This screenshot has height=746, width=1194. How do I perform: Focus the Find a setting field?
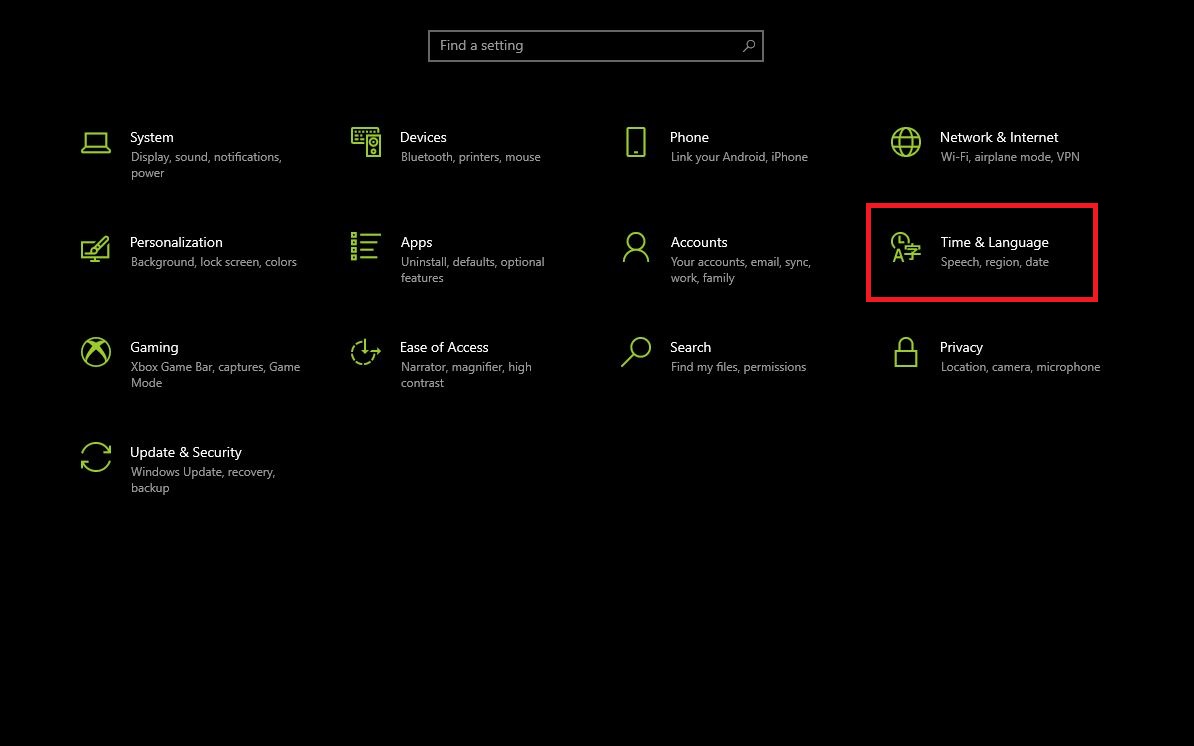(x=595, y=46)
